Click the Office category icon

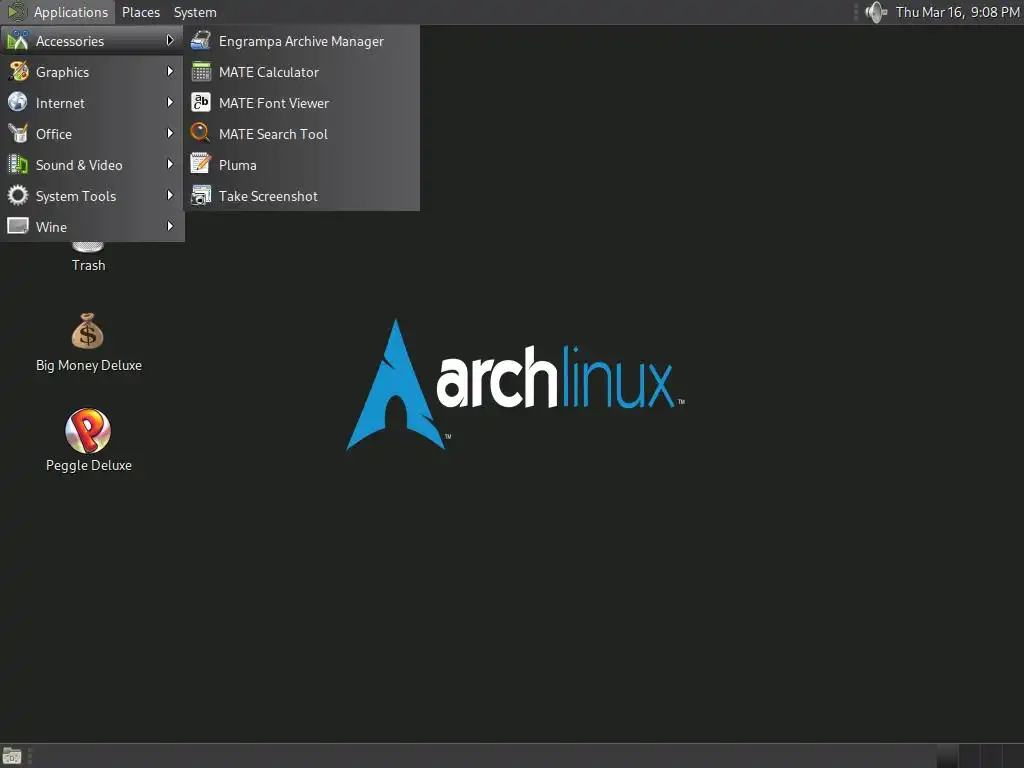tap(18, 133)
